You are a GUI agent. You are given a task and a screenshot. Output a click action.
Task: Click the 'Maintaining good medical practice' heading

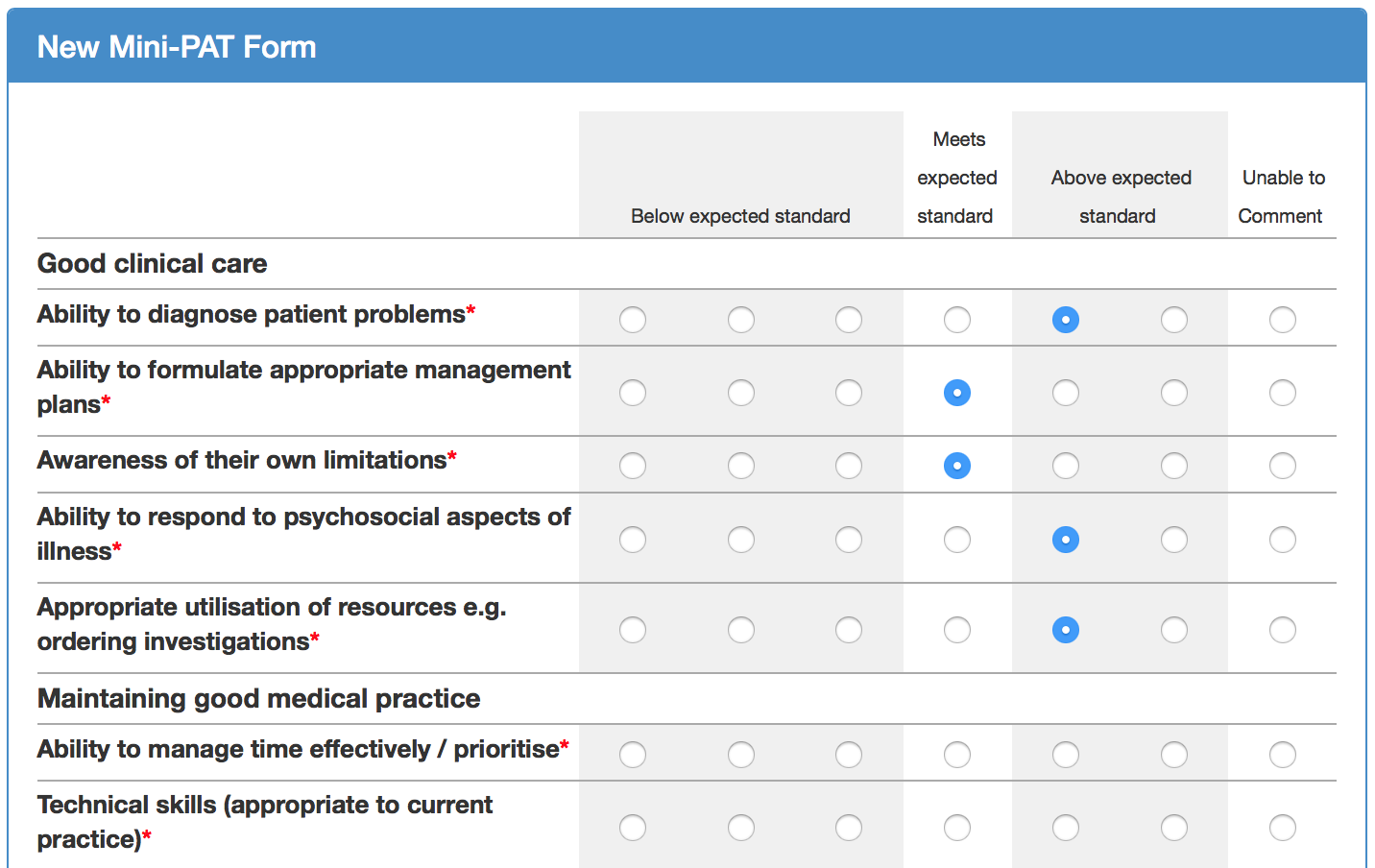click(258, 698)
